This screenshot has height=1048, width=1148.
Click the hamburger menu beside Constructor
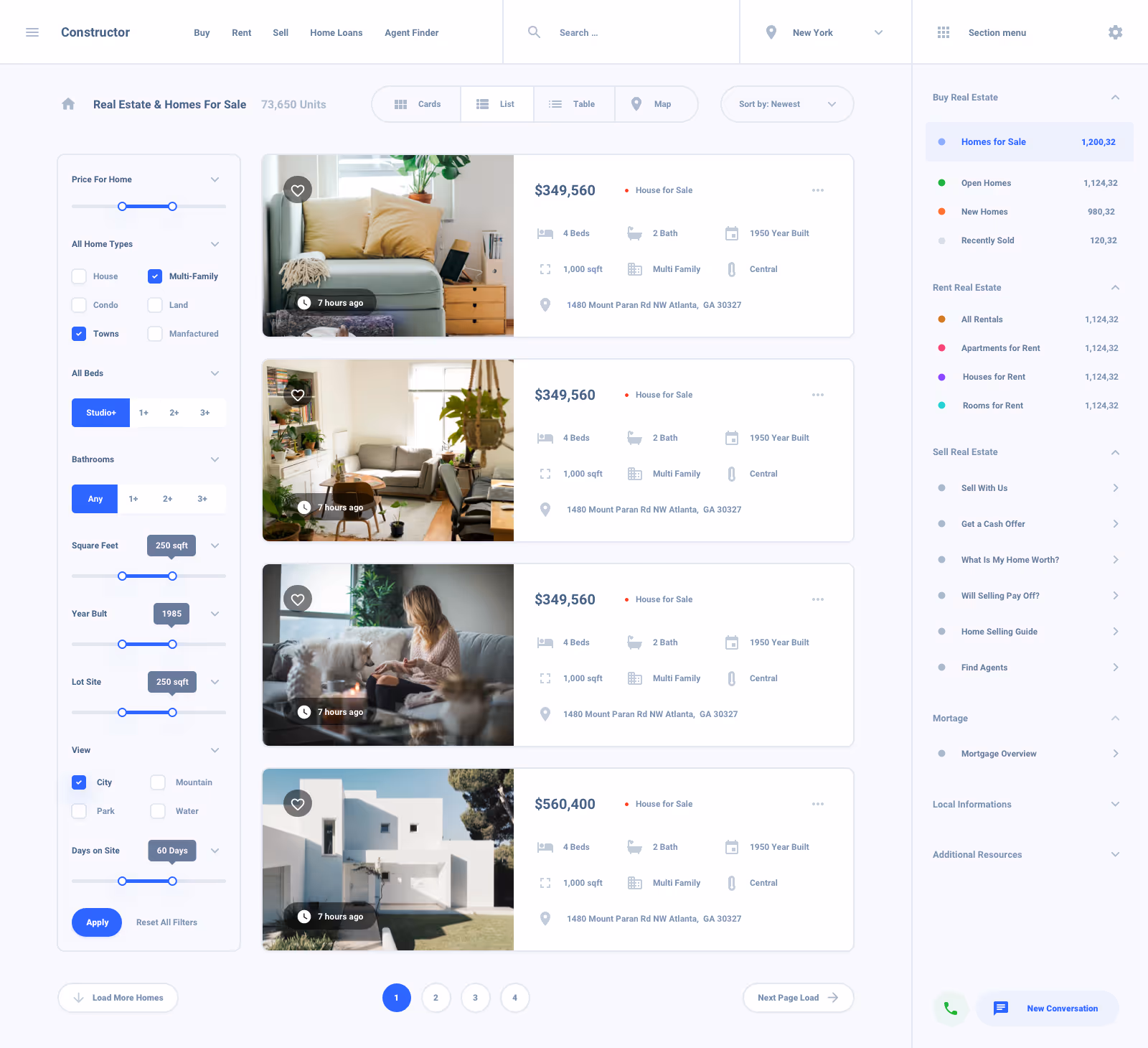(x=32, y=32)
